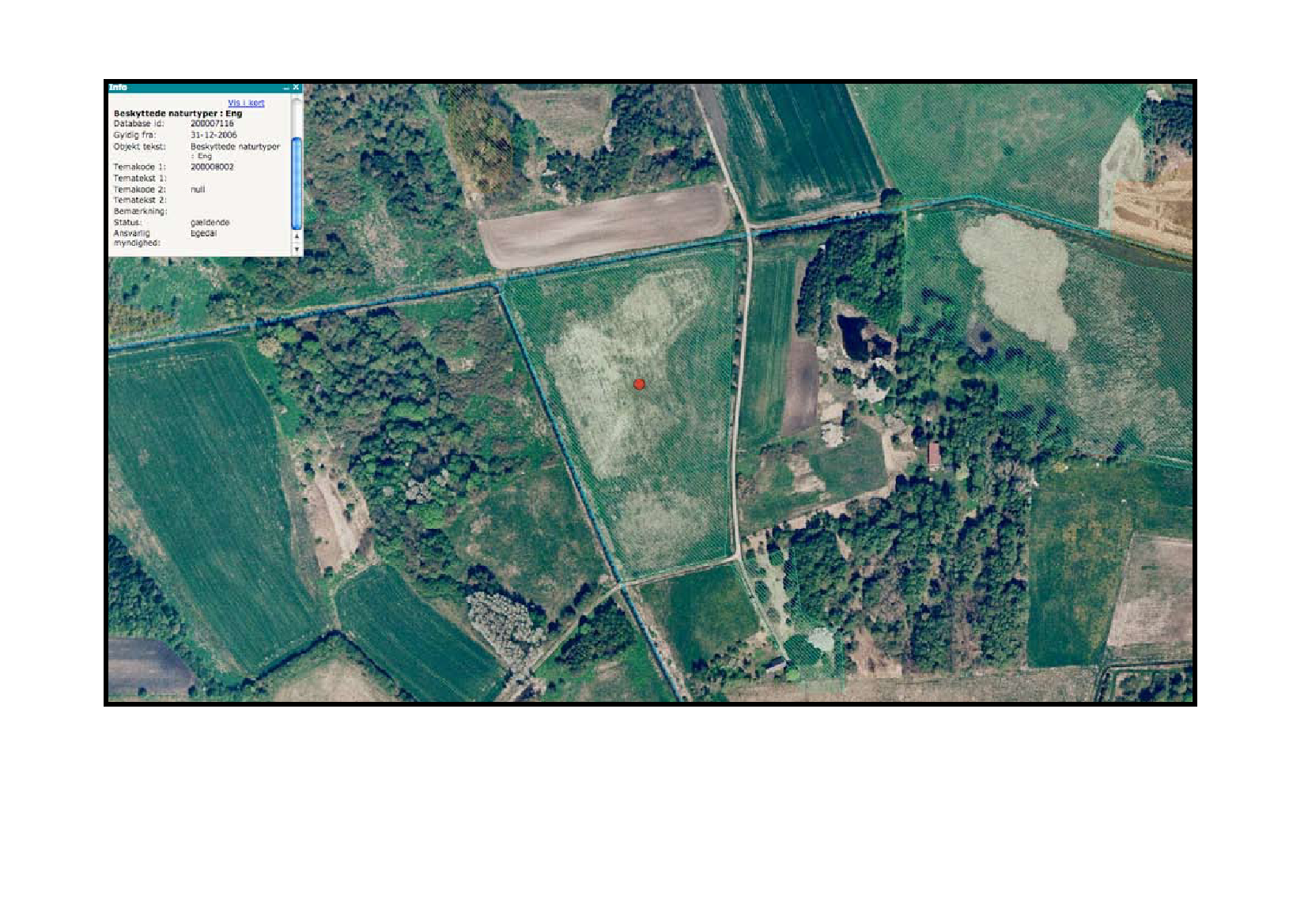Click the Info panel scroll up arrow
1308x924 pixels.
297,236
